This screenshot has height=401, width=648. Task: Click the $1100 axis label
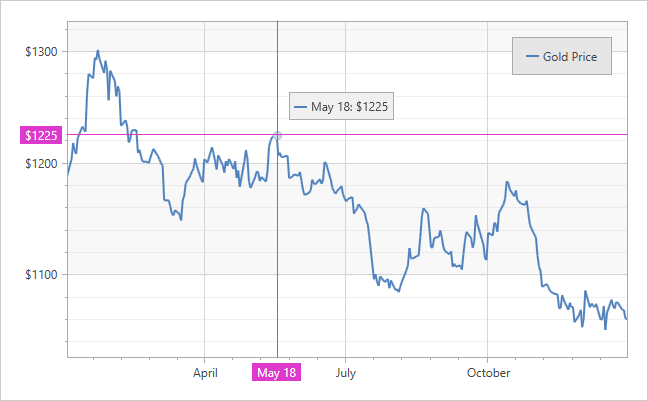pyautogui.click(x=42, y=274)
